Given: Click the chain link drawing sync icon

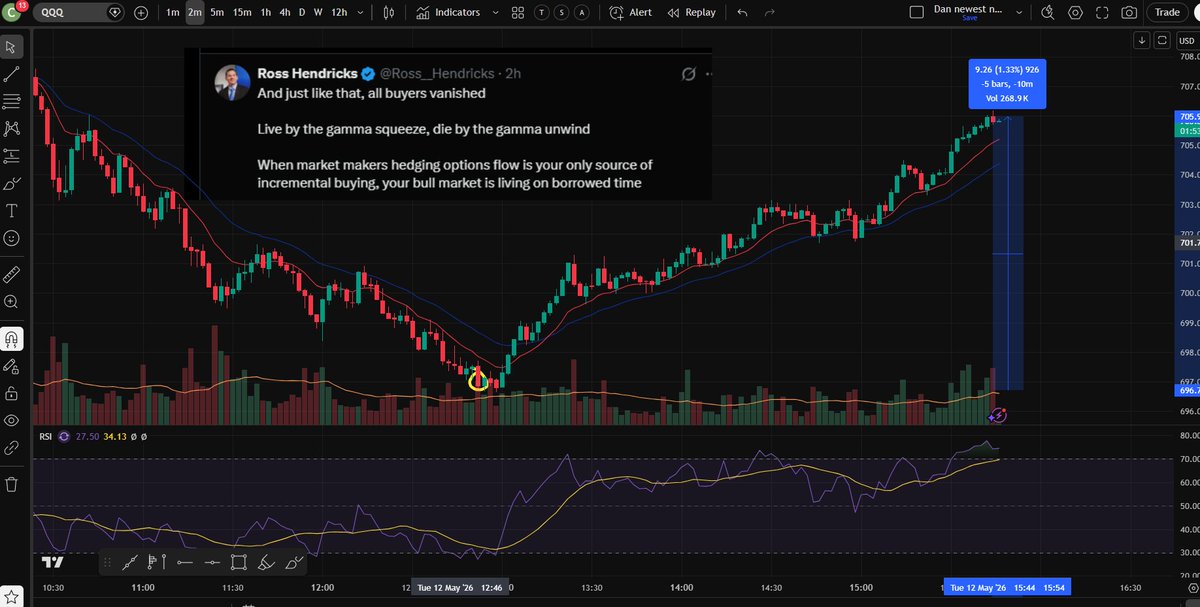Looking at the screenshot, I should [x=11, y=449].
